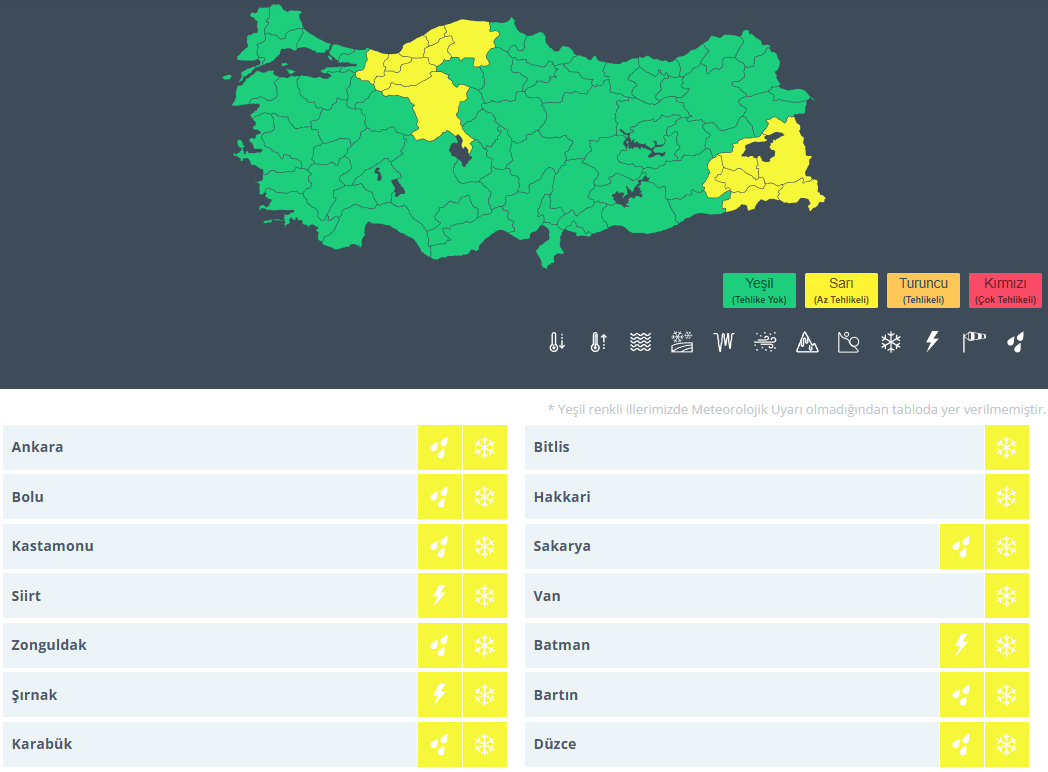Viewport: 1048px width, 772px height.
Task: Open Ankara's rain warning icon
Action: pyautogui.click(x=439, y=447)
